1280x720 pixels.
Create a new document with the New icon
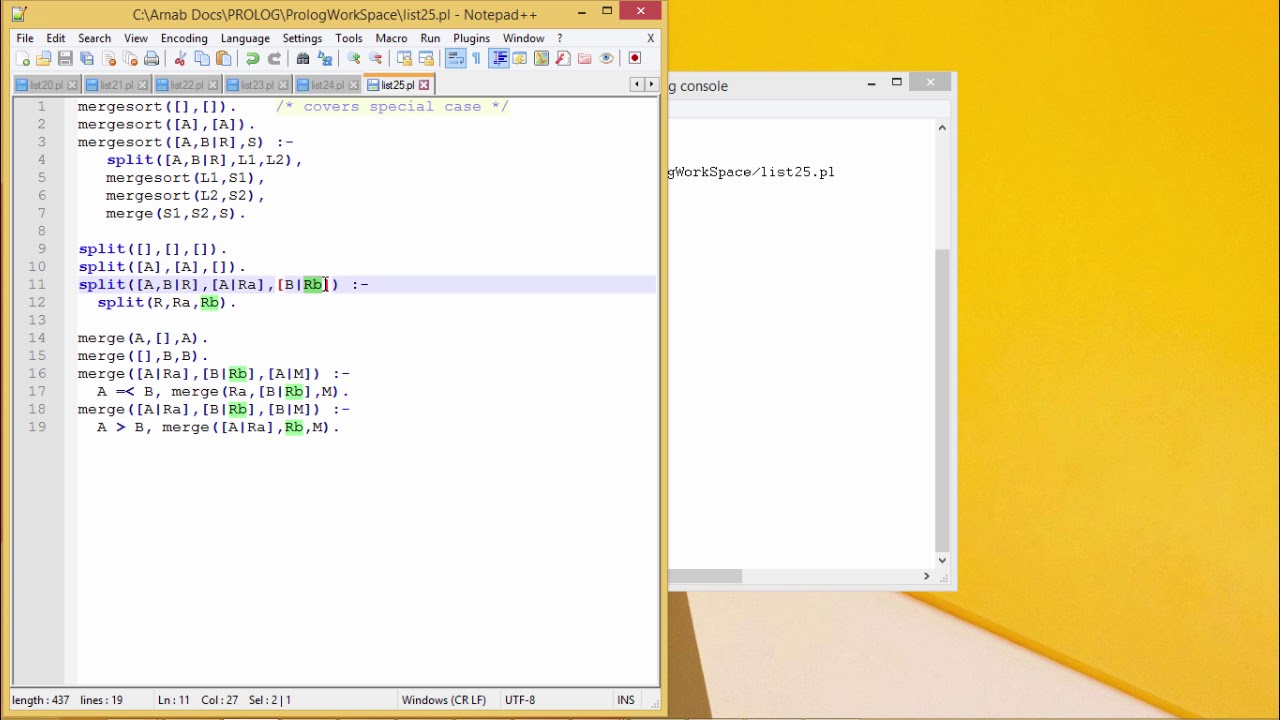[24, 59]
